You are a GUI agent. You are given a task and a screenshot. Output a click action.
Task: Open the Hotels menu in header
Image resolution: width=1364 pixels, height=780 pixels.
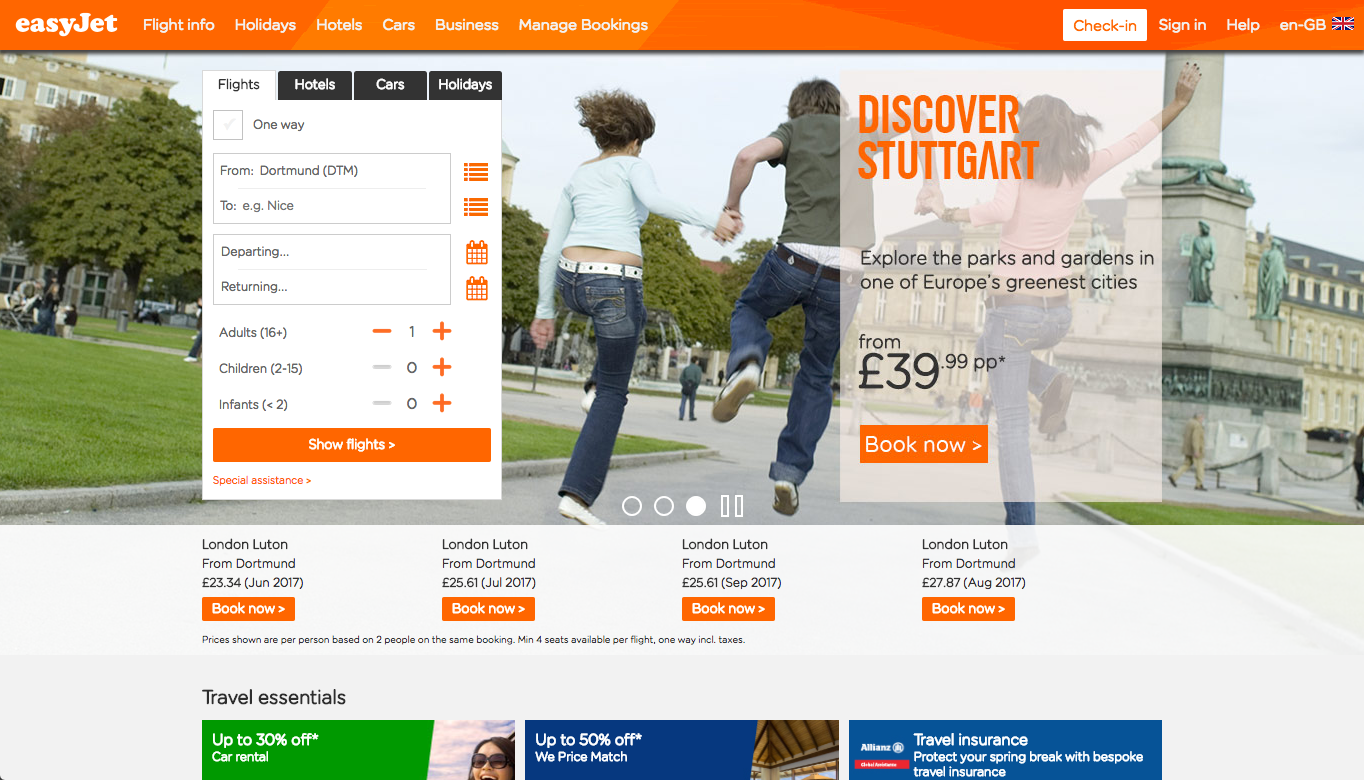tap(339, 25)
